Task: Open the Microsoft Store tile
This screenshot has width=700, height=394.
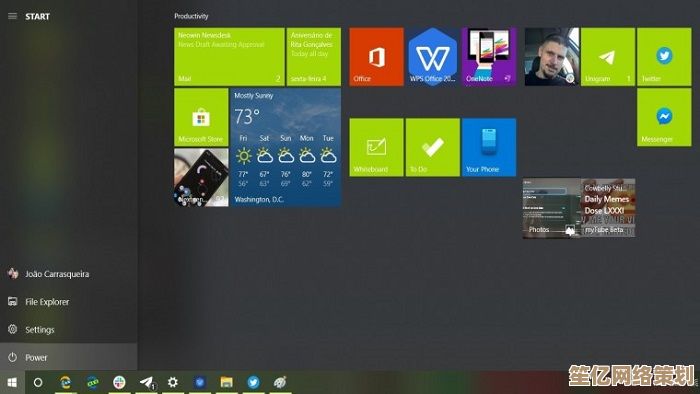Action: (201, 117)
